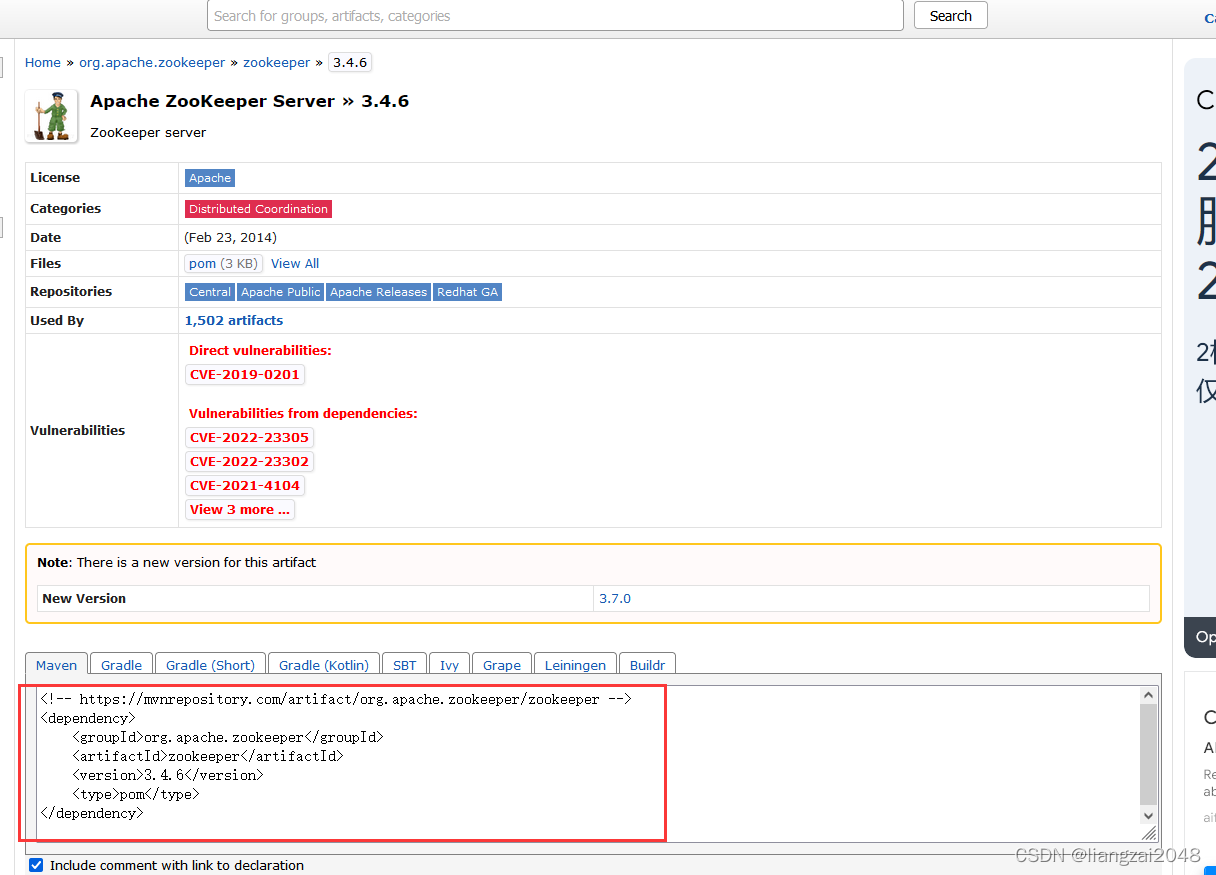Select the Gradle (Short) tab
Screen dimensions: 1216x875
pyautogui.click(x=210, y=664)
